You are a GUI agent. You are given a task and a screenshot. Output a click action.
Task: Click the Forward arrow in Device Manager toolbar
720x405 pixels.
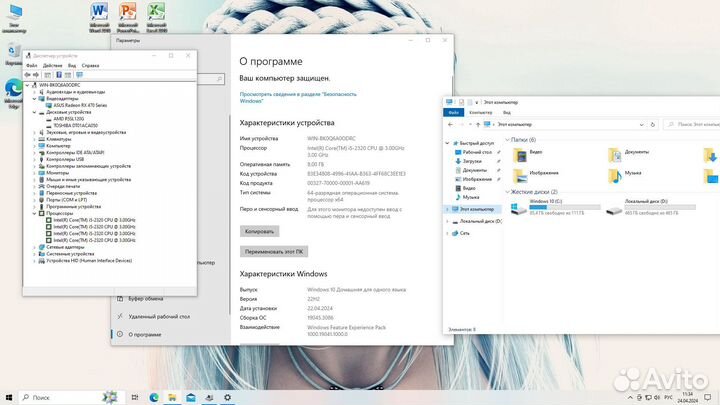point(36,75)
